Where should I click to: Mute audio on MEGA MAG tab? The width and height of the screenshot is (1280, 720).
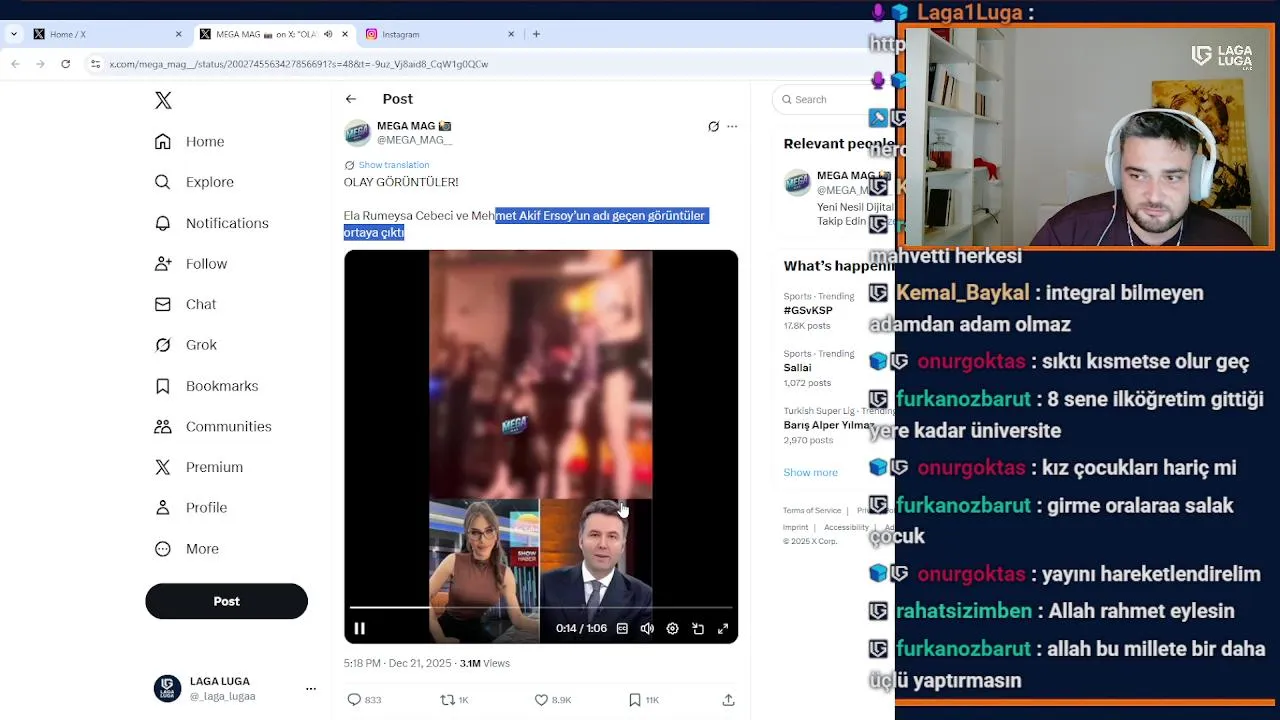tap(328, 34)
